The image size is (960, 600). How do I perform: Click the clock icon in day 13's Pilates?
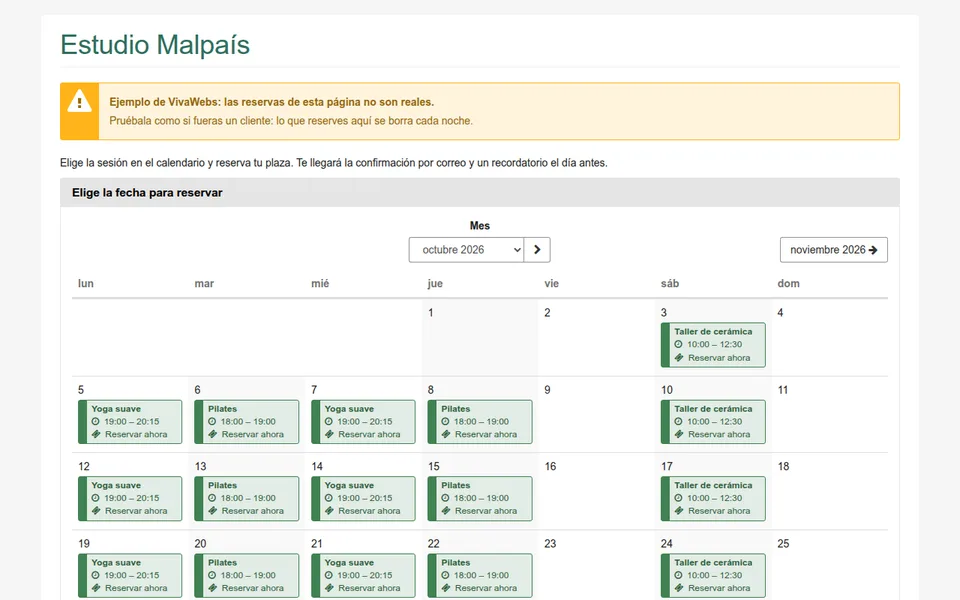click(x=212, y=498)
